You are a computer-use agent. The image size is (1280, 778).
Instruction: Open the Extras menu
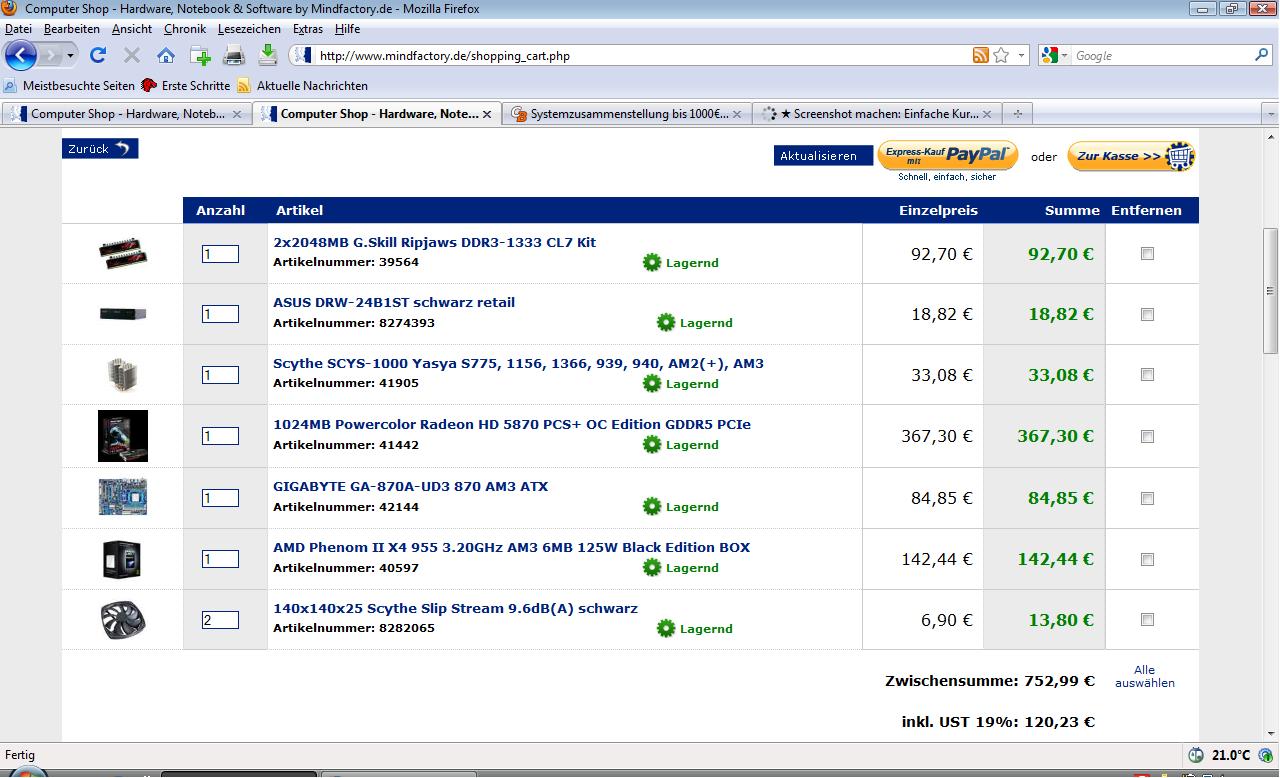(308, 29)
